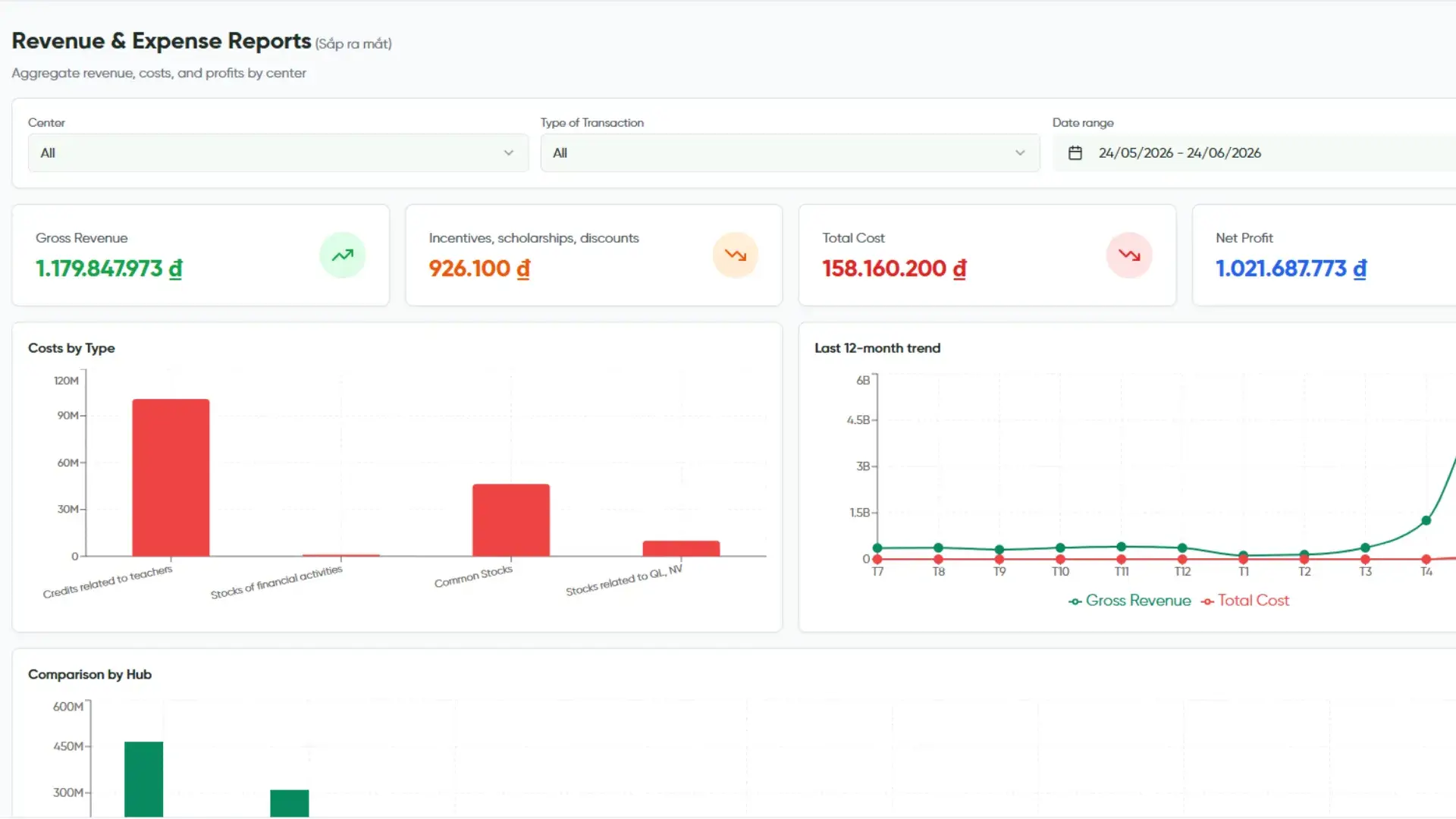Toggle the Total Cost legend series
Viewport: 1456px width, 819px height.
pyautogui.click(x=1244, y=601)
